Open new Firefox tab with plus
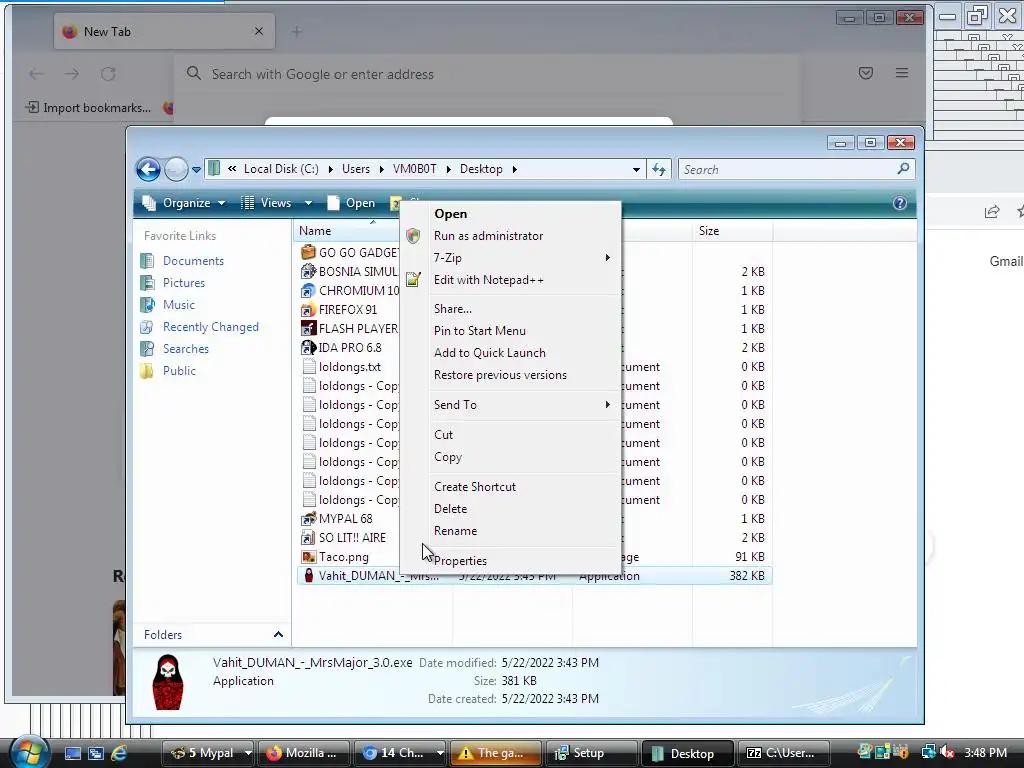 pos(296,31)
